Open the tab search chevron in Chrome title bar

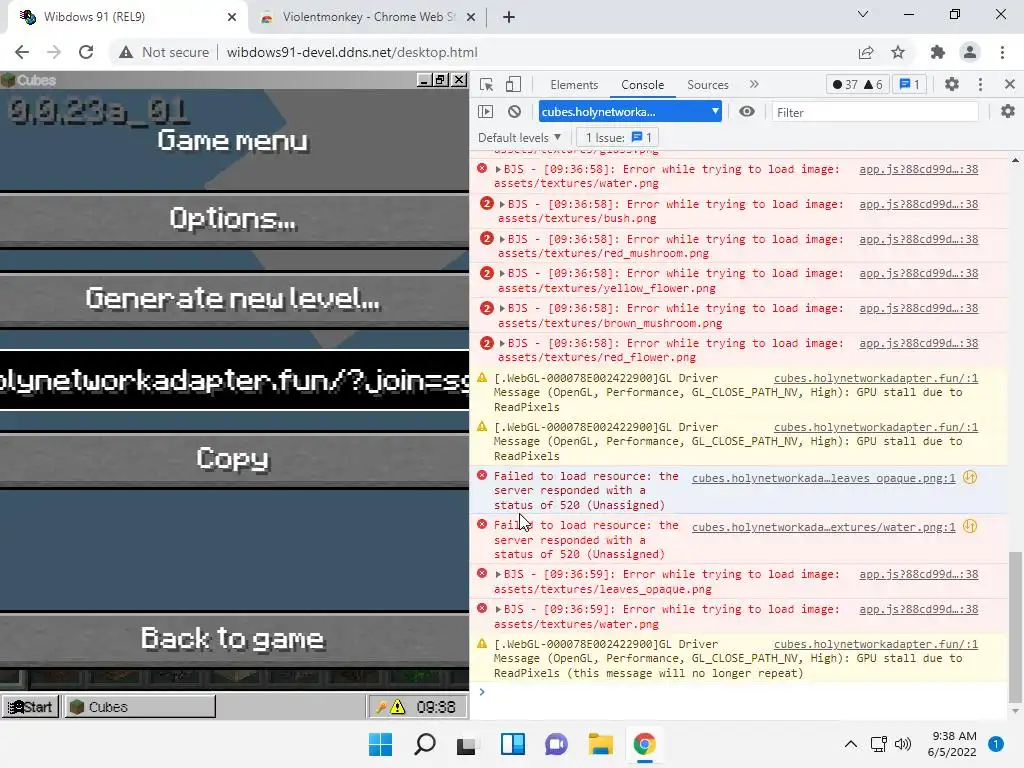tap(863, 14)
